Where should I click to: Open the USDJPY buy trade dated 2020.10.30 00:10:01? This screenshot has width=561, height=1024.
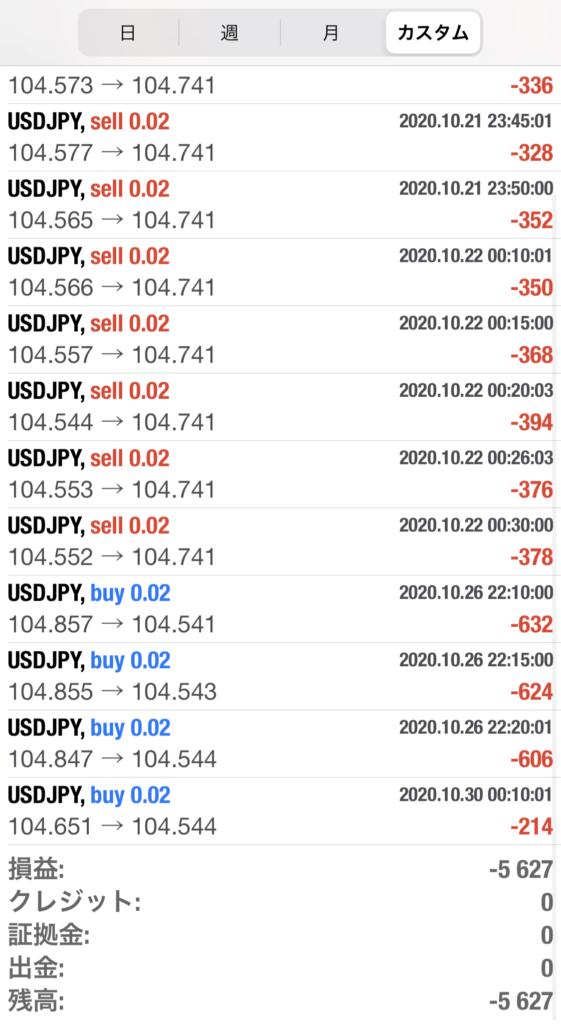280,810
